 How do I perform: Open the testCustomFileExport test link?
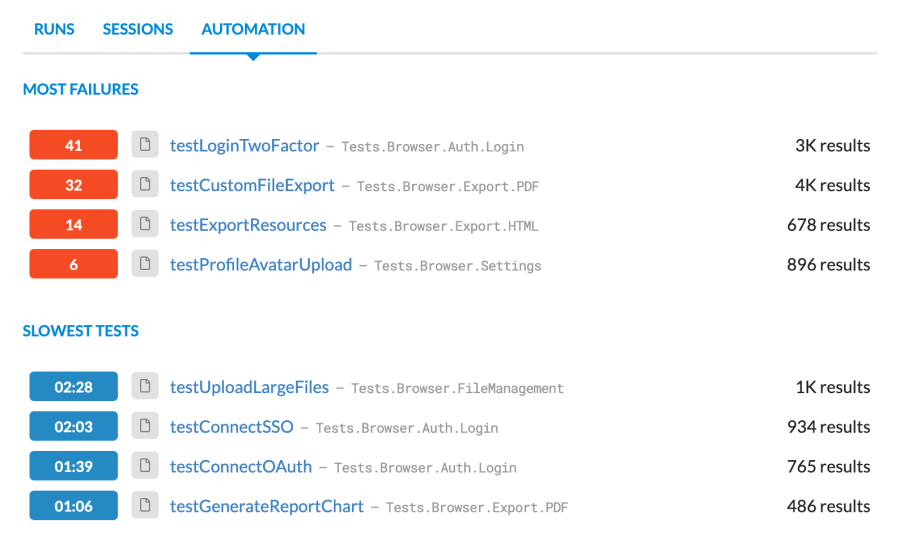tap(252, 185)
